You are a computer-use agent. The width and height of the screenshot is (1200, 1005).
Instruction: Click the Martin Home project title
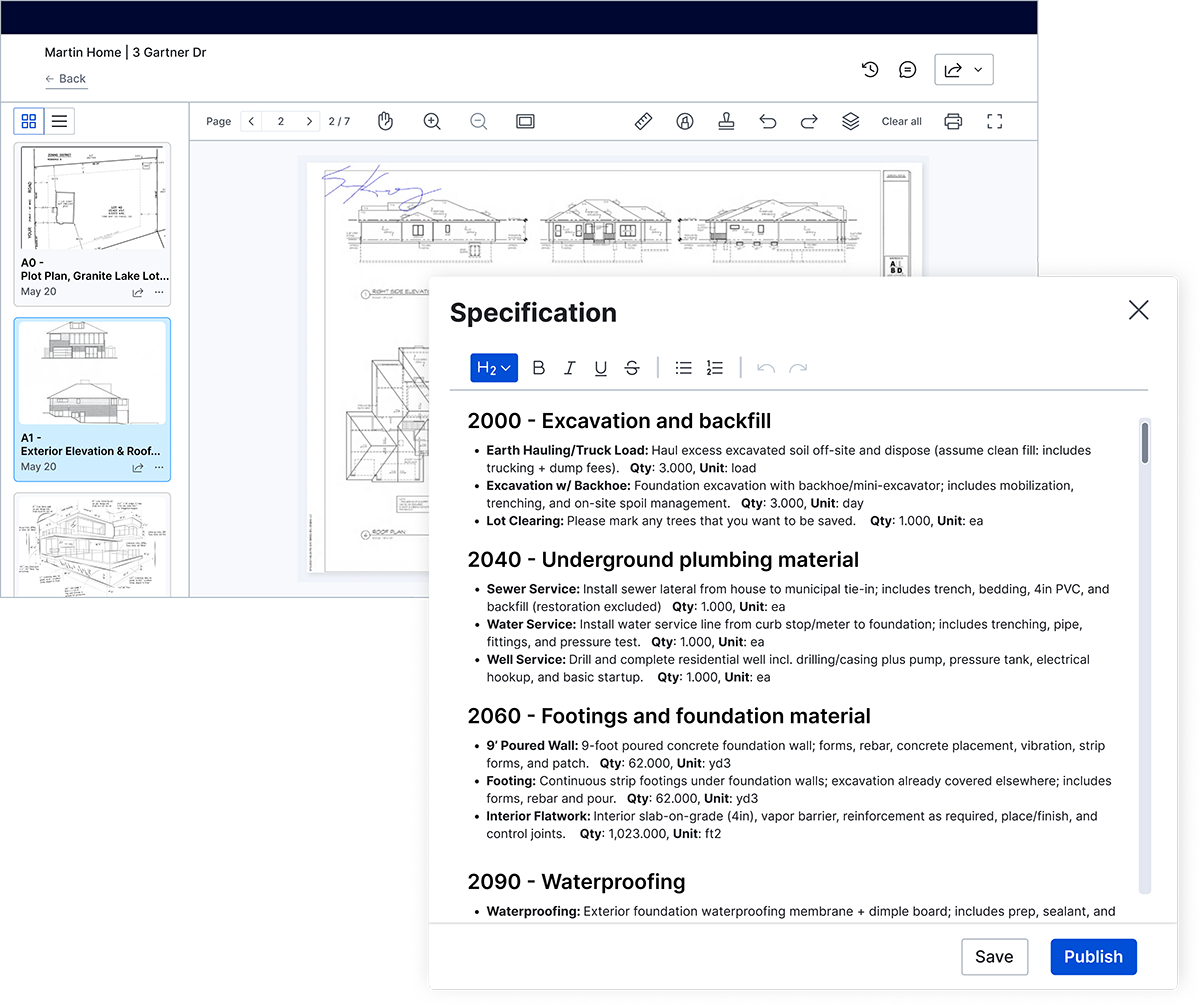pos(125,52)
